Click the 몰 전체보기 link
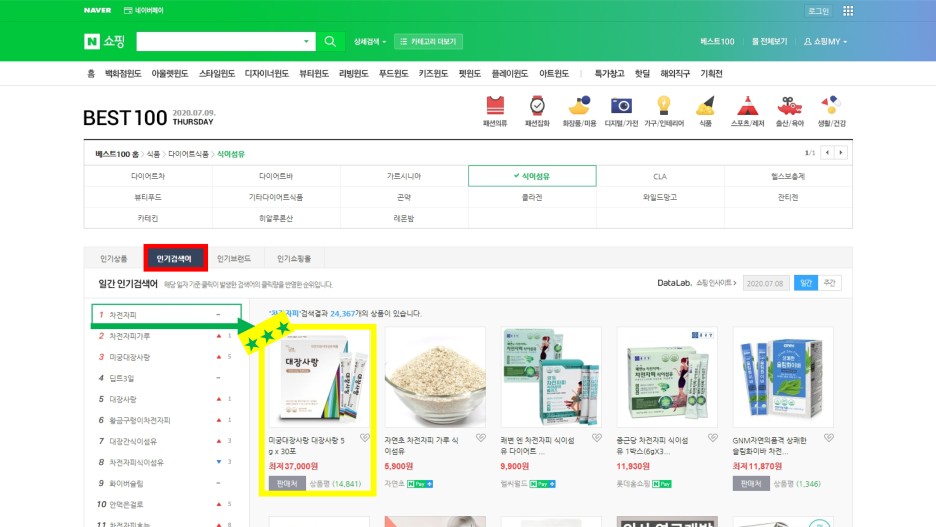Screen dimensions: 936x527 point(769,41)
